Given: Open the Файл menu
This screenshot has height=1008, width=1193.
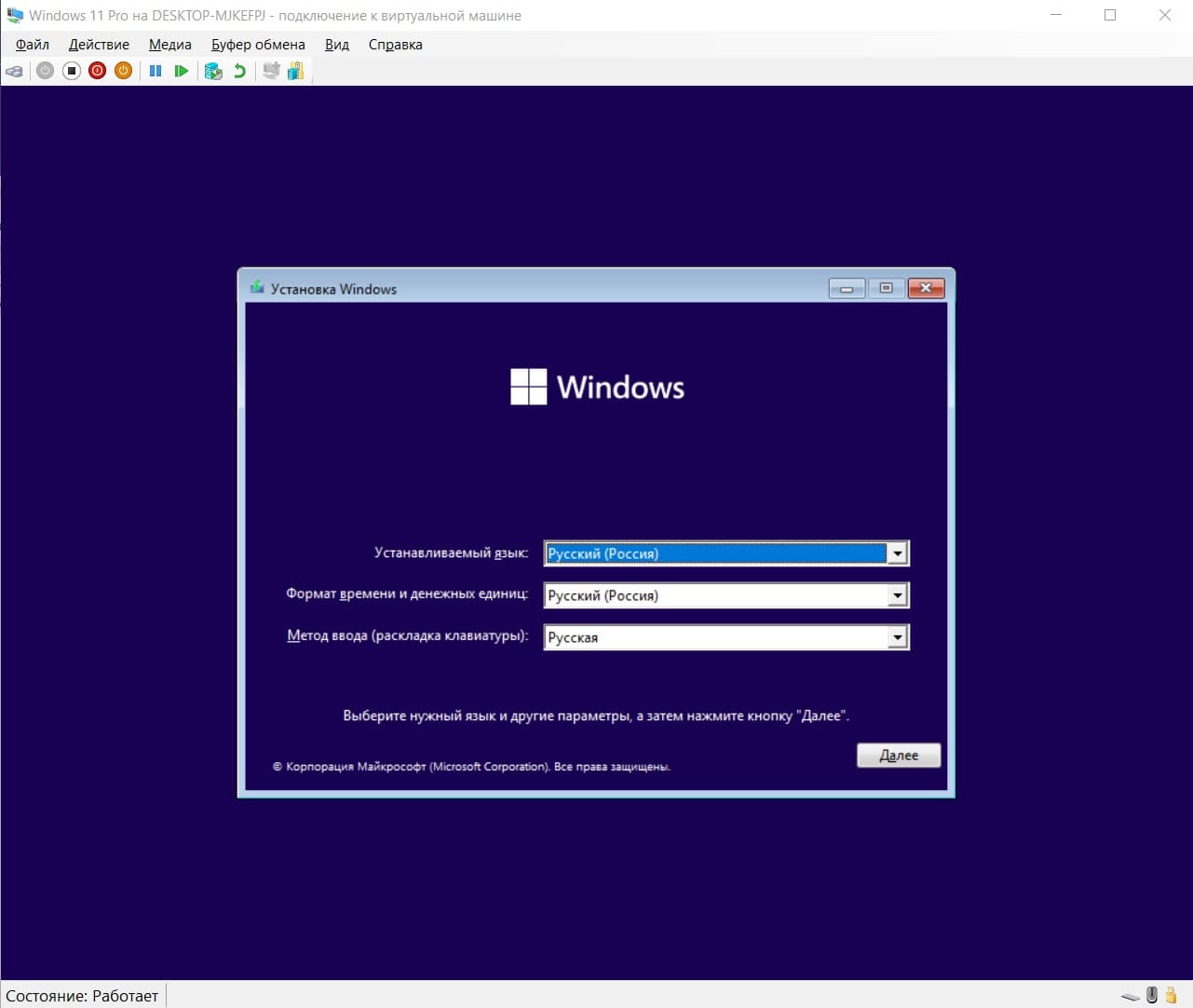Looking at the screenshot, I should pos(33,45).
